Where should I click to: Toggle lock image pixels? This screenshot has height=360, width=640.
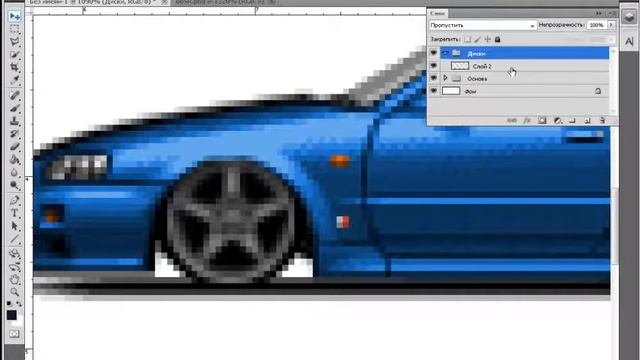478,39
